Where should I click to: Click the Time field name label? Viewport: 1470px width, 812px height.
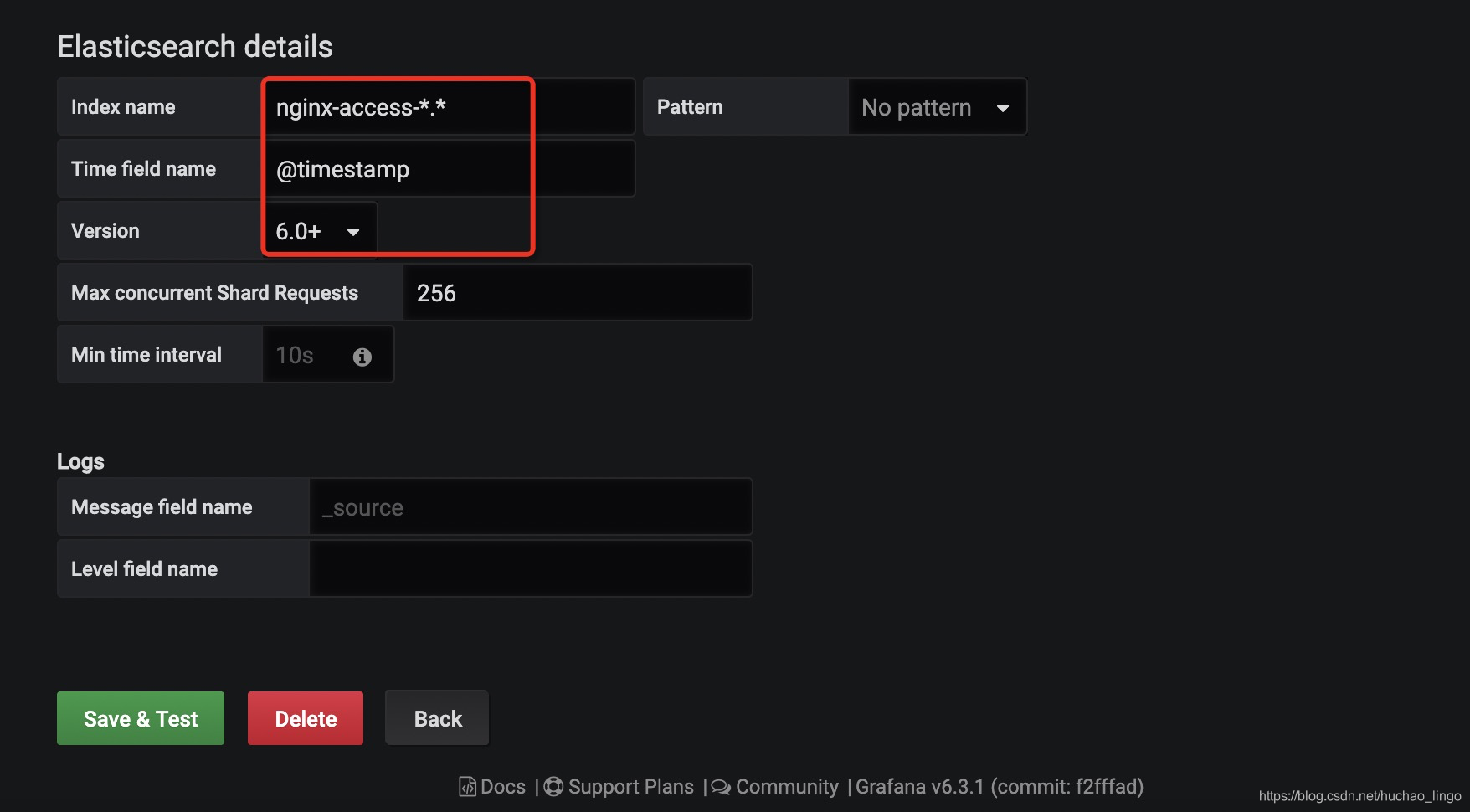pos(143,169)
